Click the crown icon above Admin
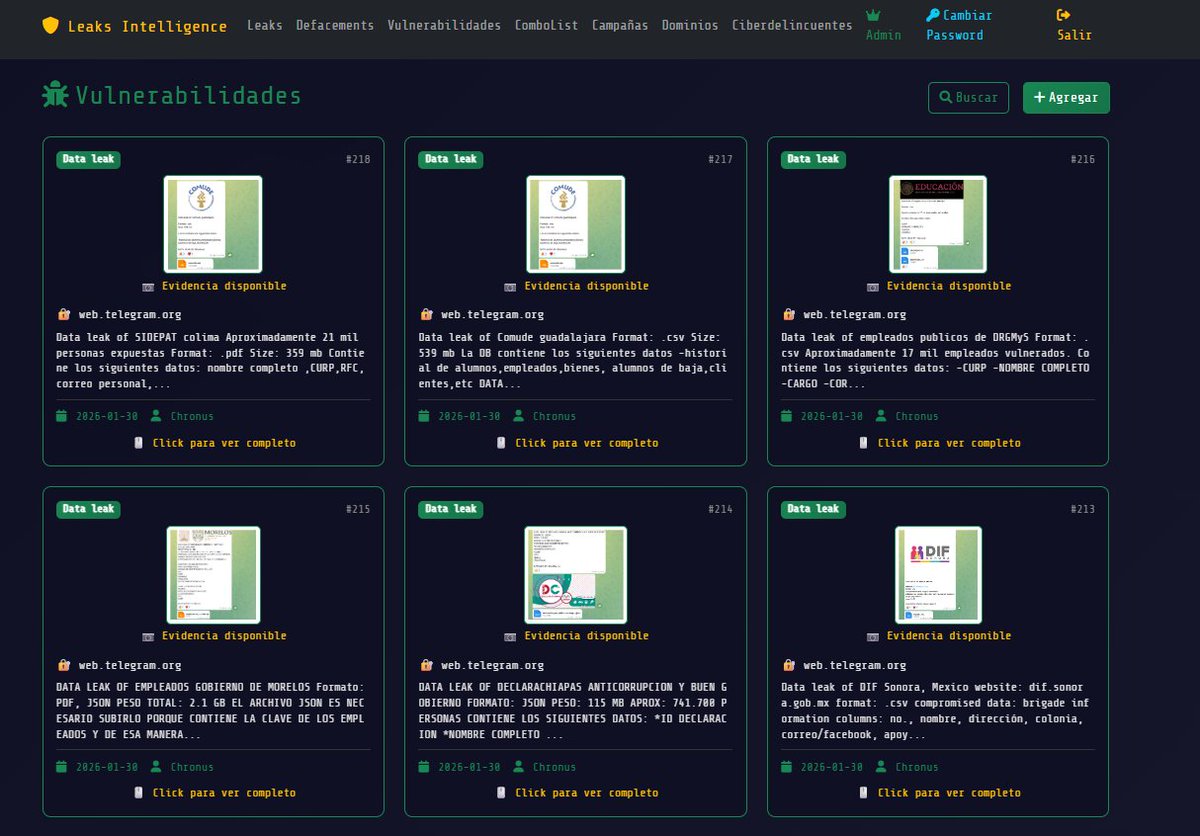 tap(873, 15)
